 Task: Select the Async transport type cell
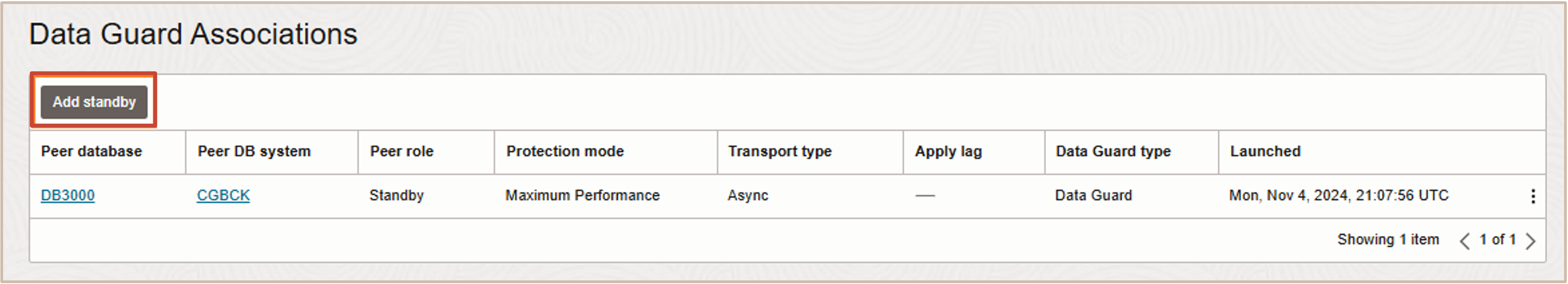pos(748,195)
